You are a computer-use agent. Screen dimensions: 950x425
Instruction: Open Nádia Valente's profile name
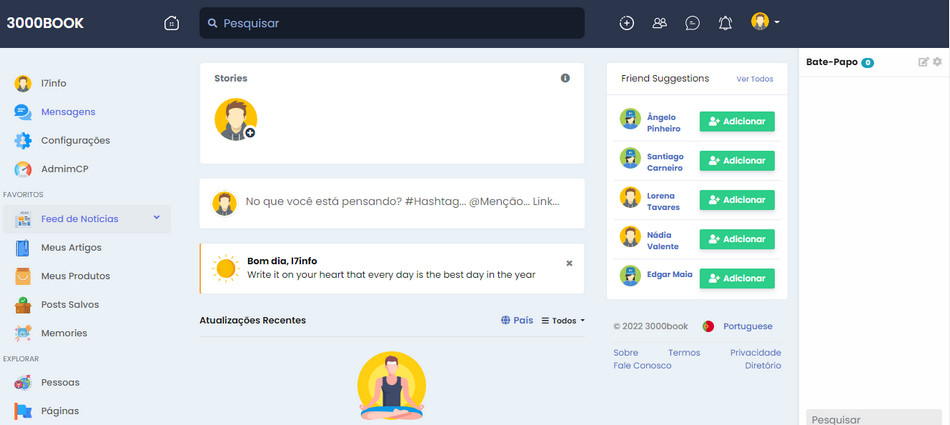click(663, 241)
